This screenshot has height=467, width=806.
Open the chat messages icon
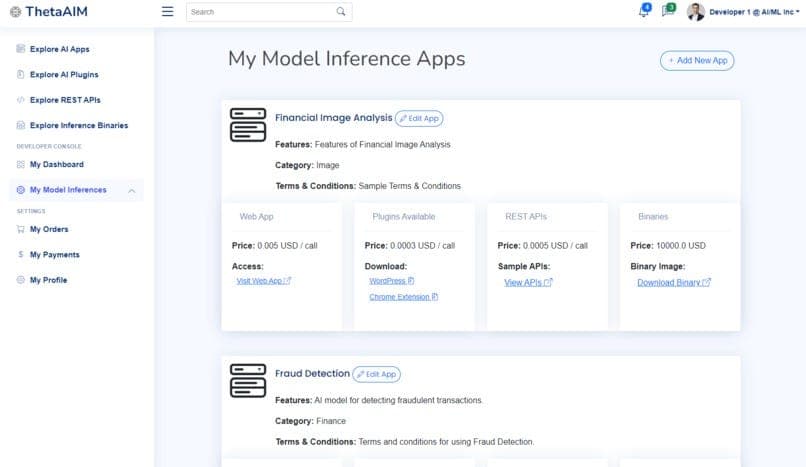[x=668, y=12]
